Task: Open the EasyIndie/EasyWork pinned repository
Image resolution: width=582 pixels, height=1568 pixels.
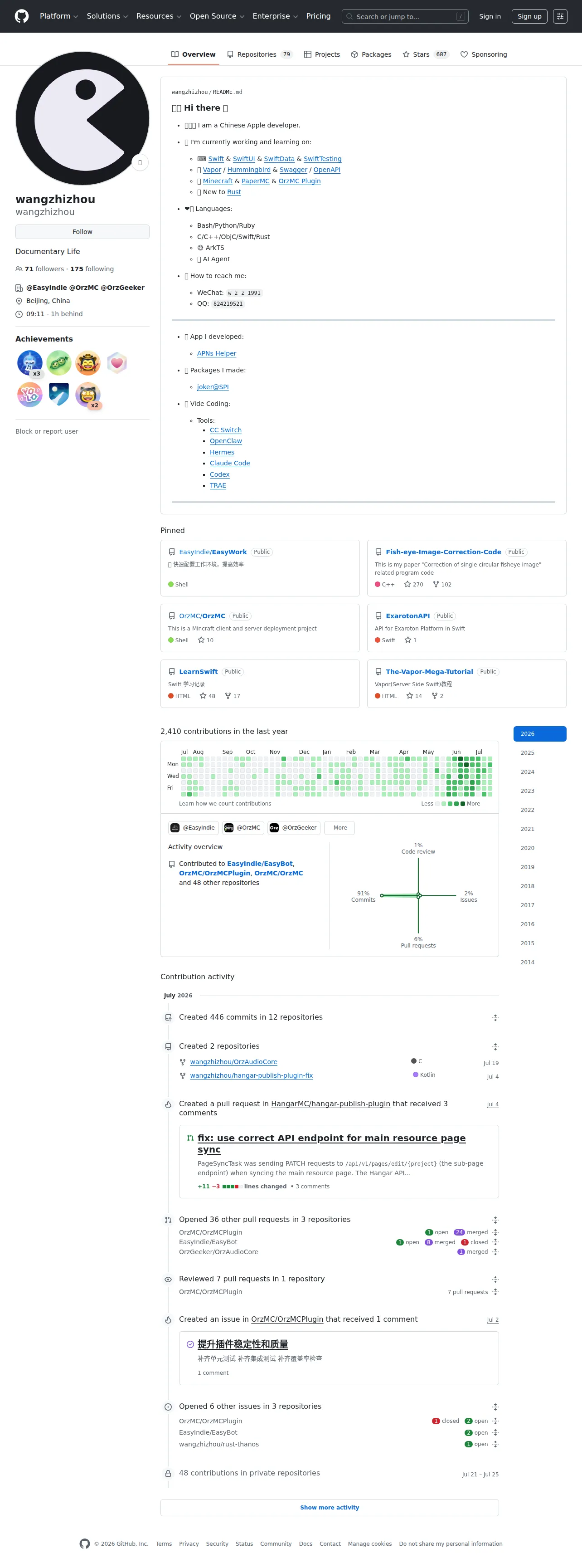Action: tap(213, 552)
